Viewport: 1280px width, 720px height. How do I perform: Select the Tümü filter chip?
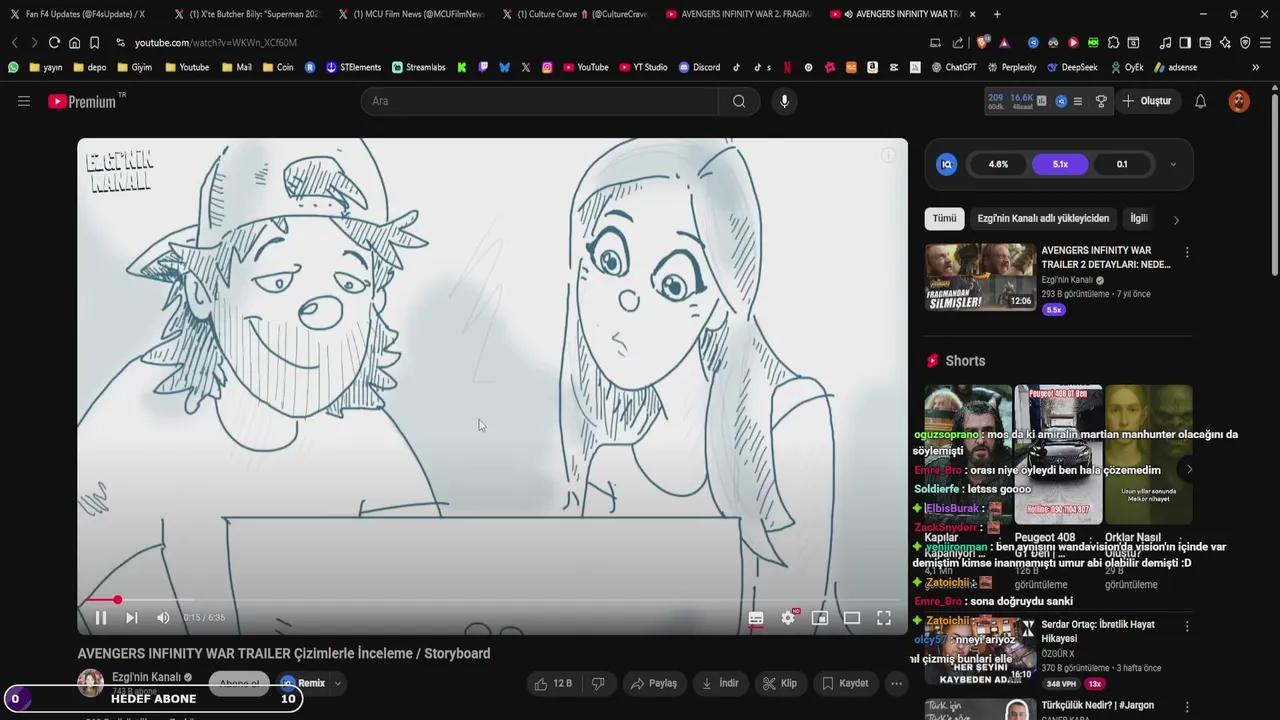click(945, 218)
